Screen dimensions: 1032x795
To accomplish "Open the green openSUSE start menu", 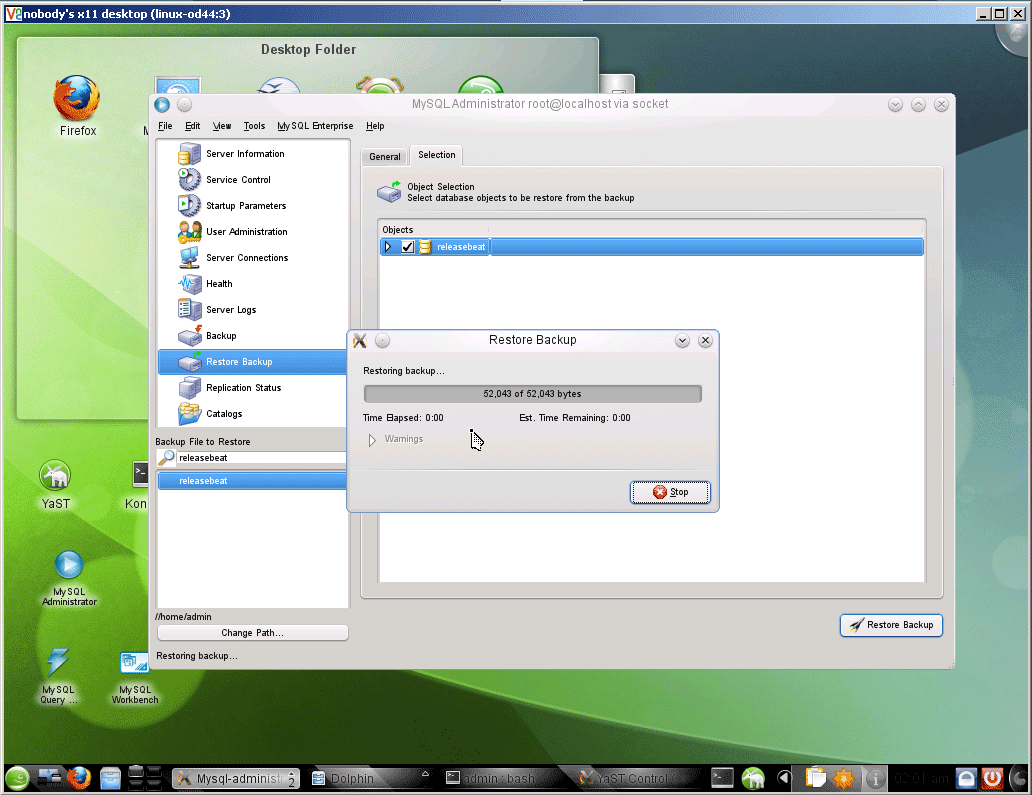I will click(18, 779).
